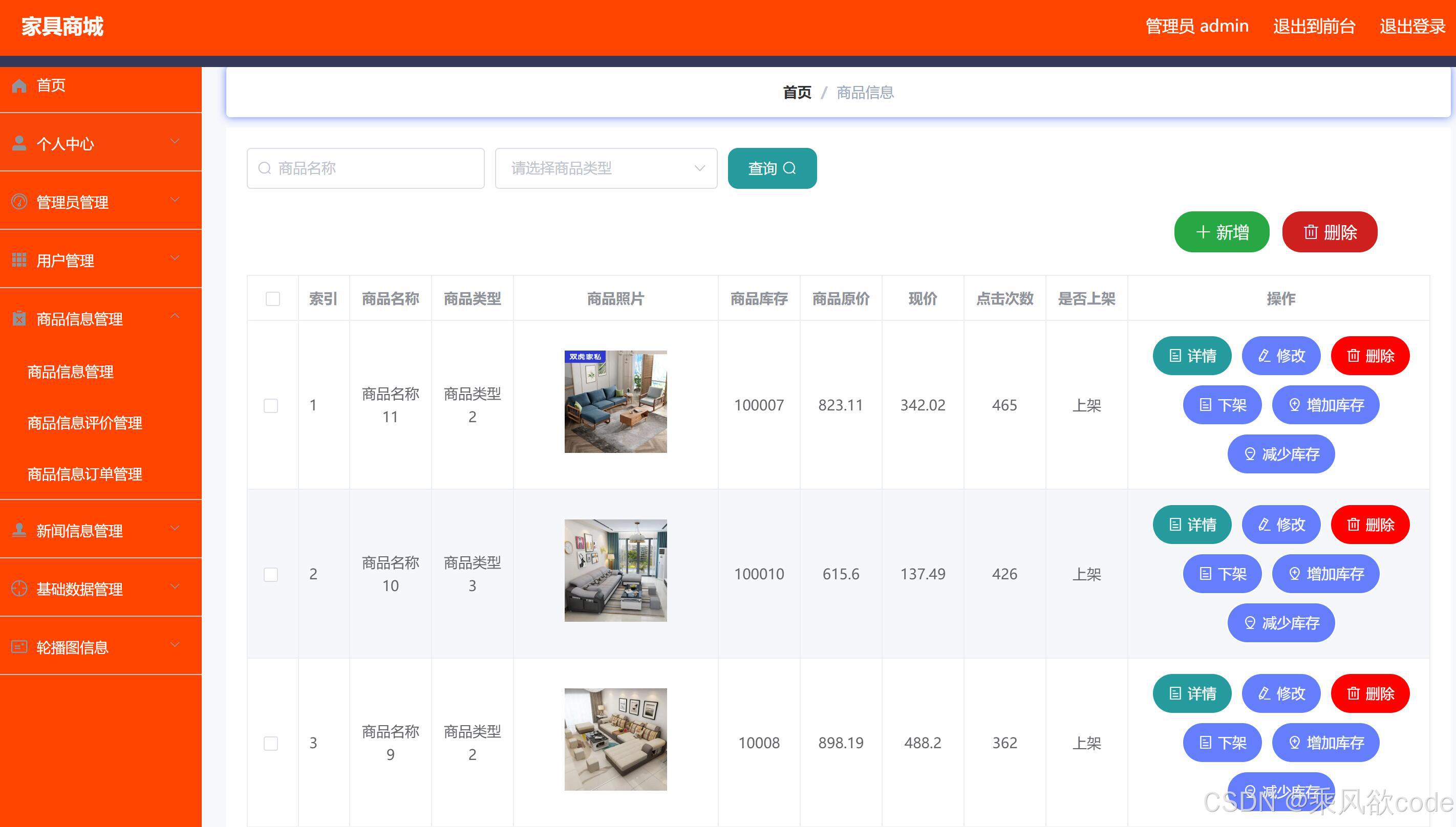Click the calendar icon beside 商品信息管理
The height and width of the screenshot is (827, 1456).
coord(19,319)
